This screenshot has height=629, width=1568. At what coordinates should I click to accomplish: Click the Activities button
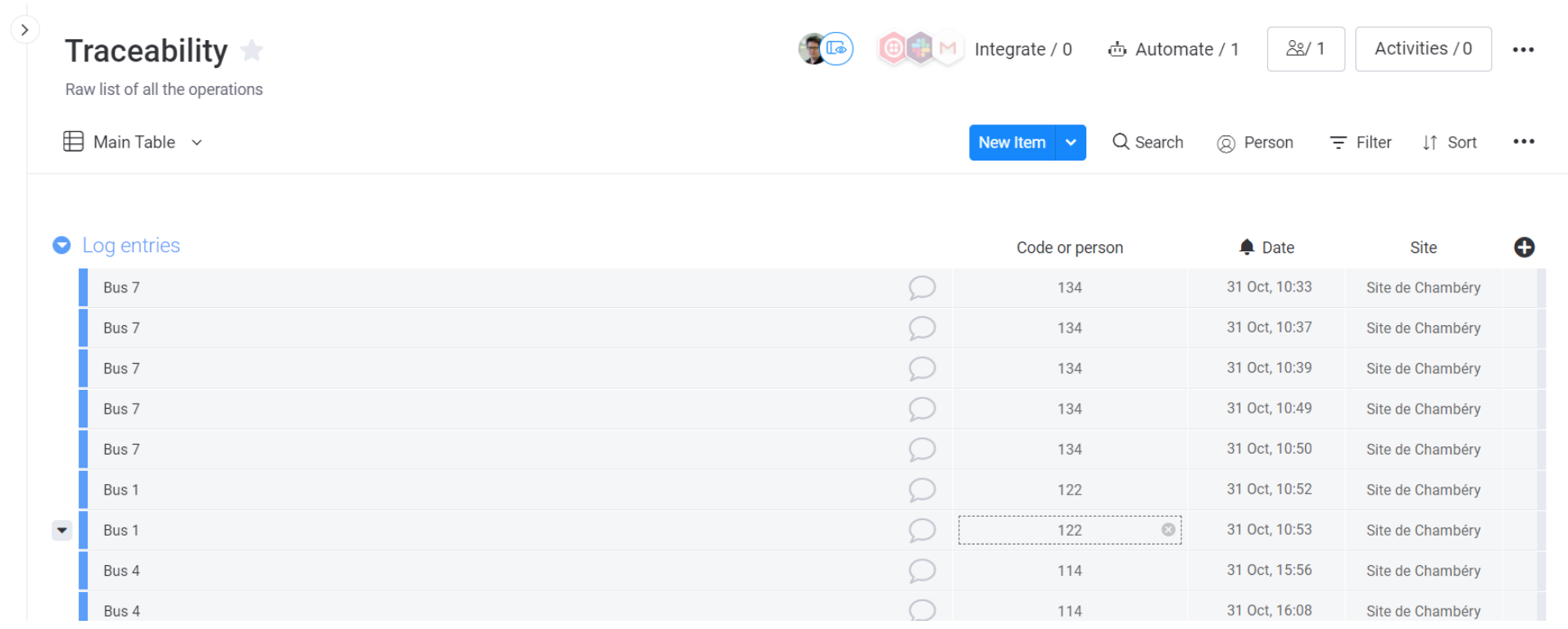1423,49
